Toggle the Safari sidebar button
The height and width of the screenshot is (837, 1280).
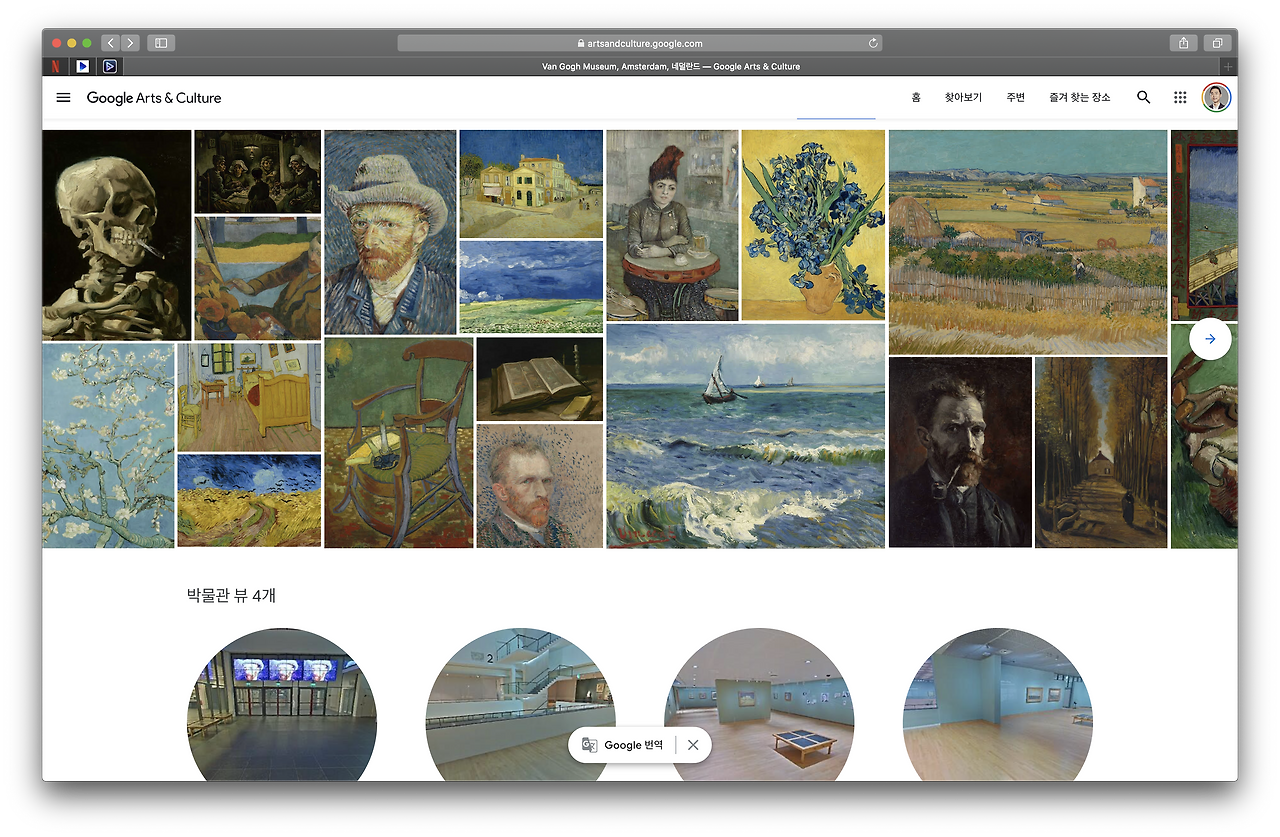coord(161,43)
